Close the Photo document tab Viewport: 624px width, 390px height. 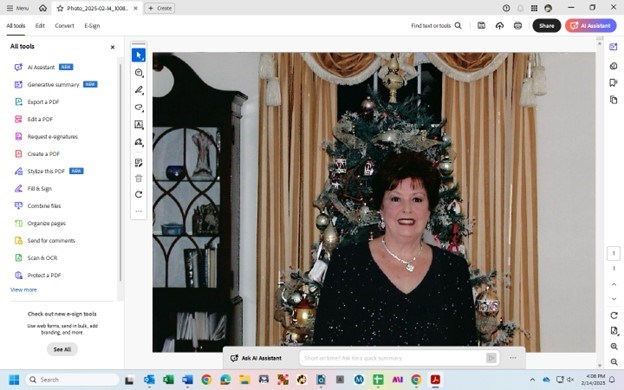tap(136, 8)
